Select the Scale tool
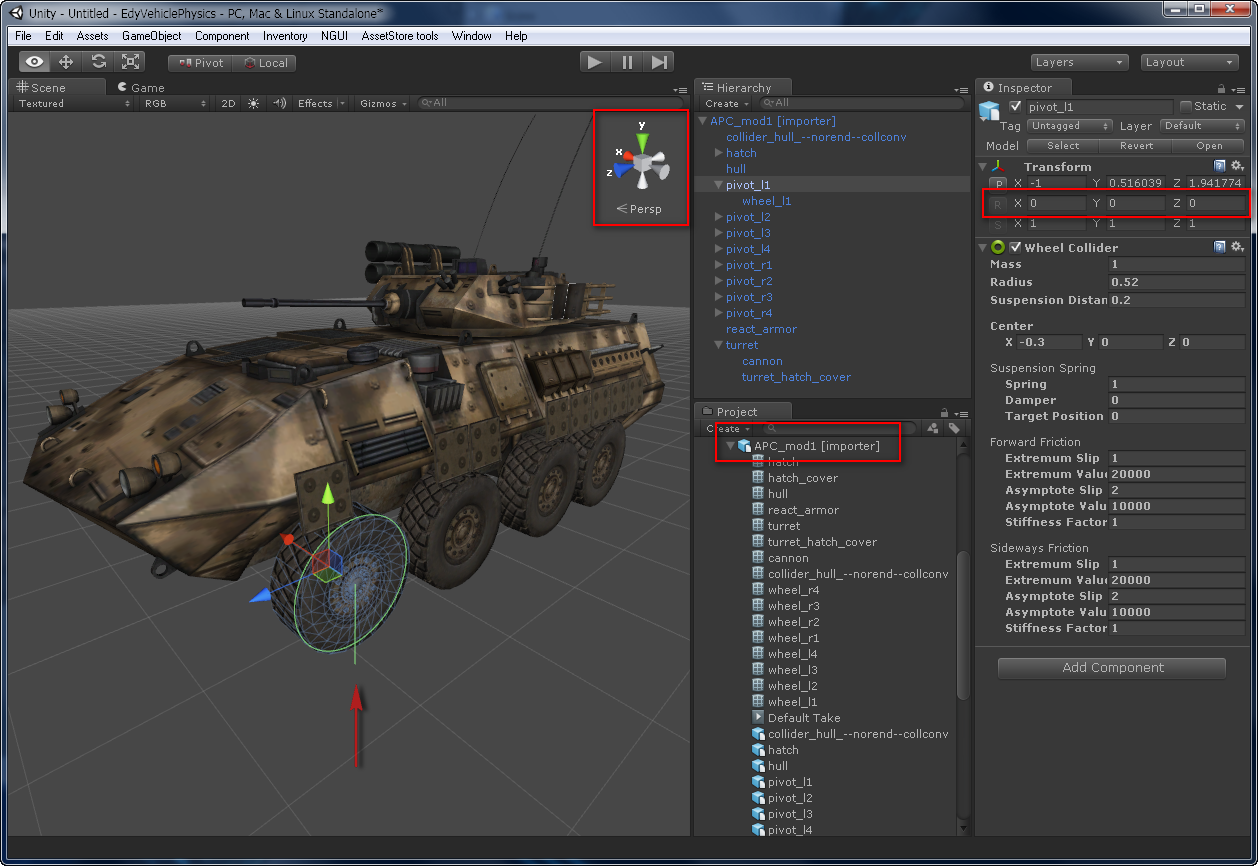Screen dimensions: 1258x866 click(x=130, y=62)
